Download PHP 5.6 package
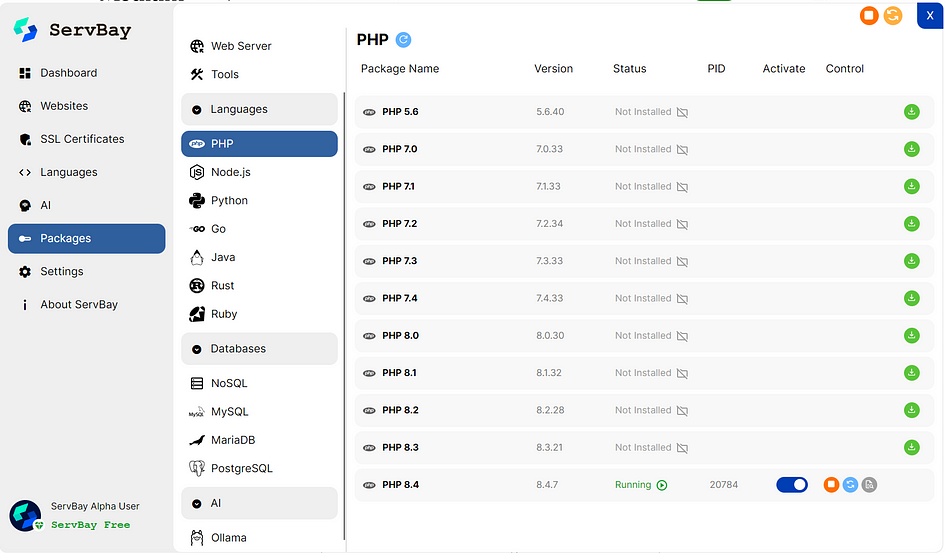Viewport: 945px width, 553px height. [x=911, y=111]
